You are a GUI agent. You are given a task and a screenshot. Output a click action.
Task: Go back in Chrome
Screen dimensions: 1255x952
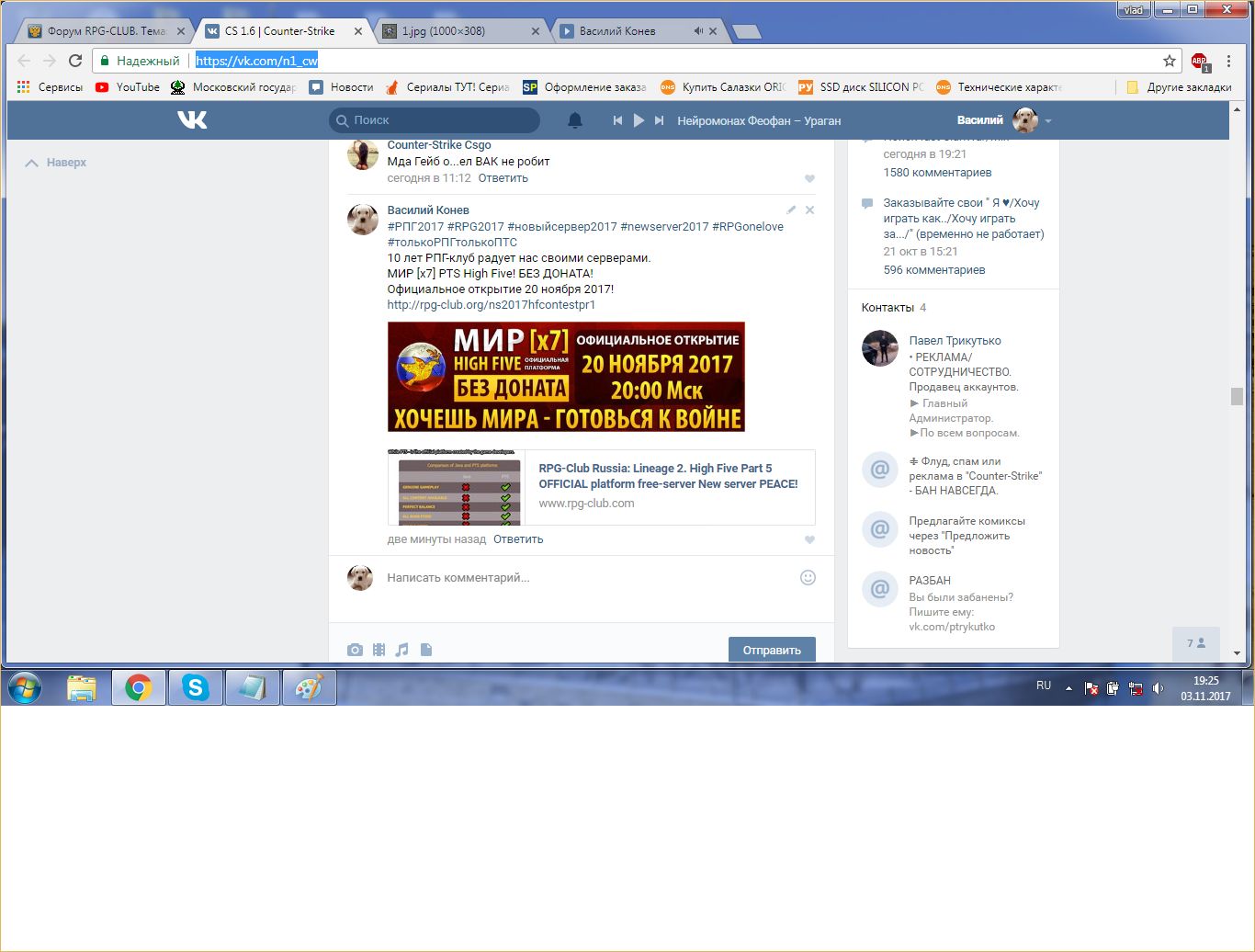pos(25,61)
